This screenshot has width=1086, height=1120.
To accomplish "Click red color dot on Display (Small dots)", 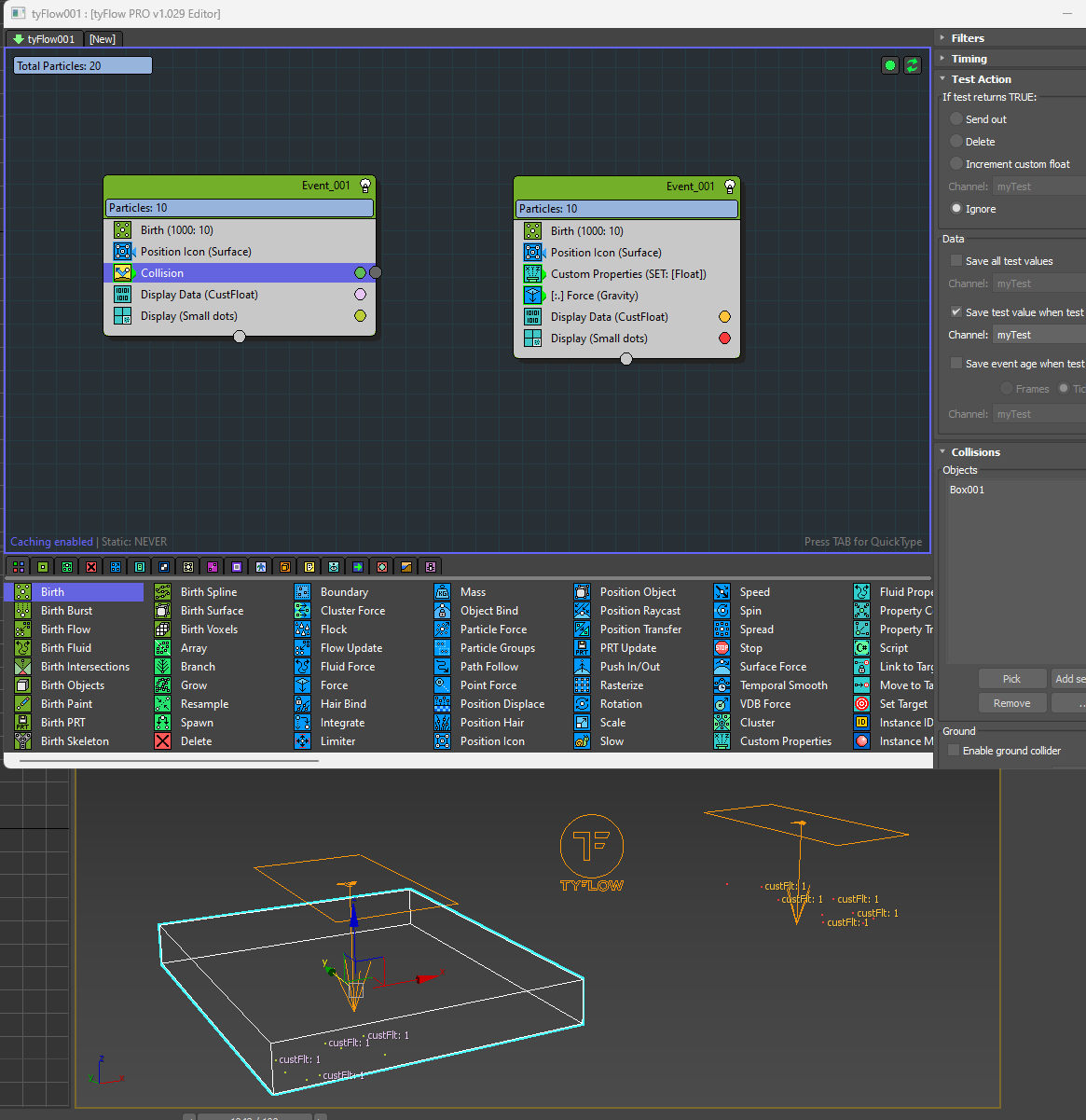I will point(724,339).
